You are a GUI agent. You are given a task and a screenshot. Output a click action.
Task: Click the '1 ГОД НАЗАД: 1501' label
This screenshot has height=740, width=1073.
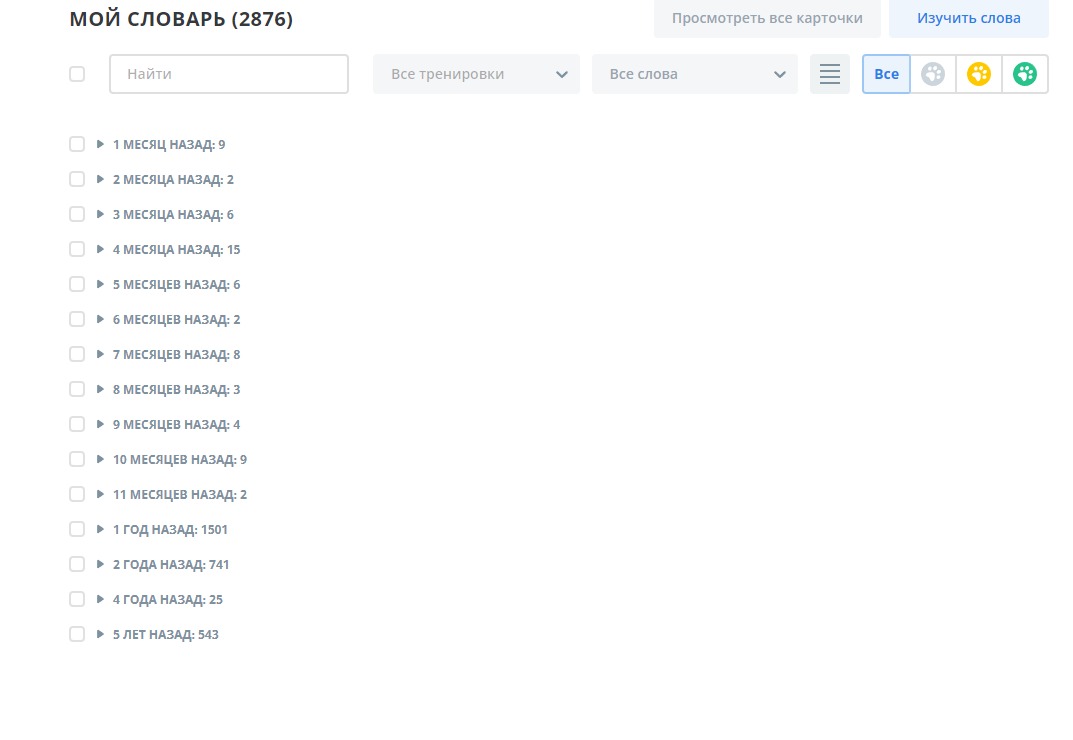point(170,529)
